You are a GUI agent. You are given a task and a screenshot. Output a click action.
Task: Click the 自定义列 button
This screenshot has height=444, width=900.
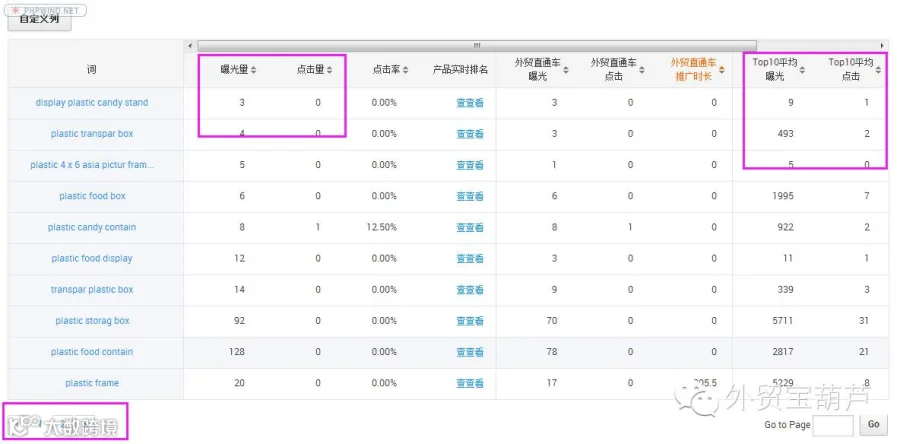[x=39, y=20]
